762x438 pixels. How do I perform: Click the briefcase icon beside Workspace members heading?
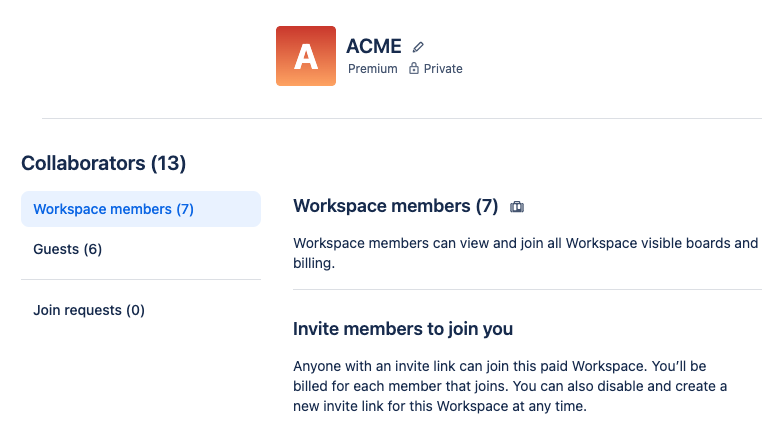pyautogui.click(x=517, y=207)
